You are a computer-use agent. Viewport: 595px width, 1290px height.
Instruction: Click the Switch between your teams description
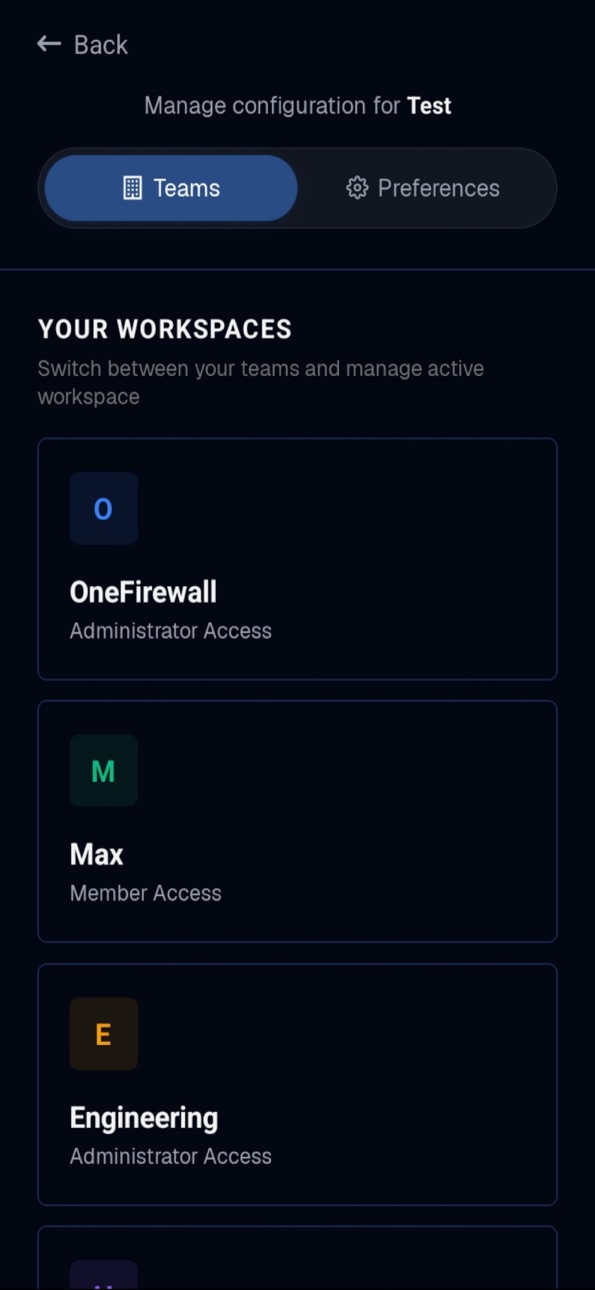coord(261,382)
